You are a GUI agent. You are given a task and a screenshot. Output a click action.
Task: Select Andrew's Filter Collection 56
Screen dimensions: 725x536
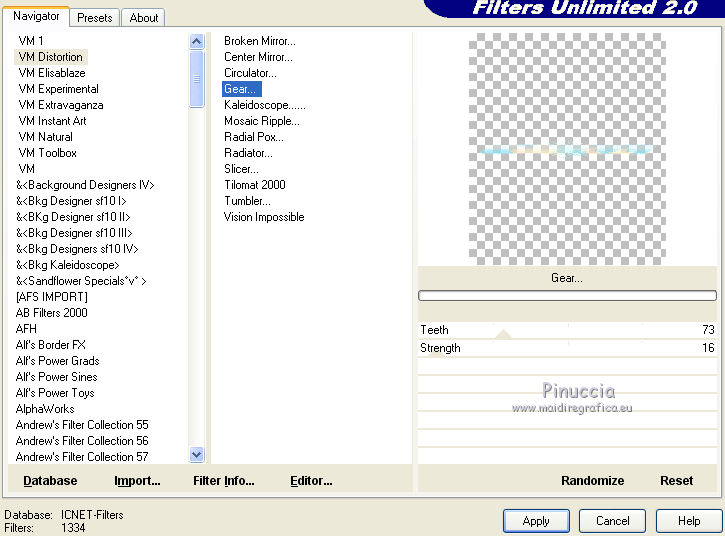click(82, 441)
